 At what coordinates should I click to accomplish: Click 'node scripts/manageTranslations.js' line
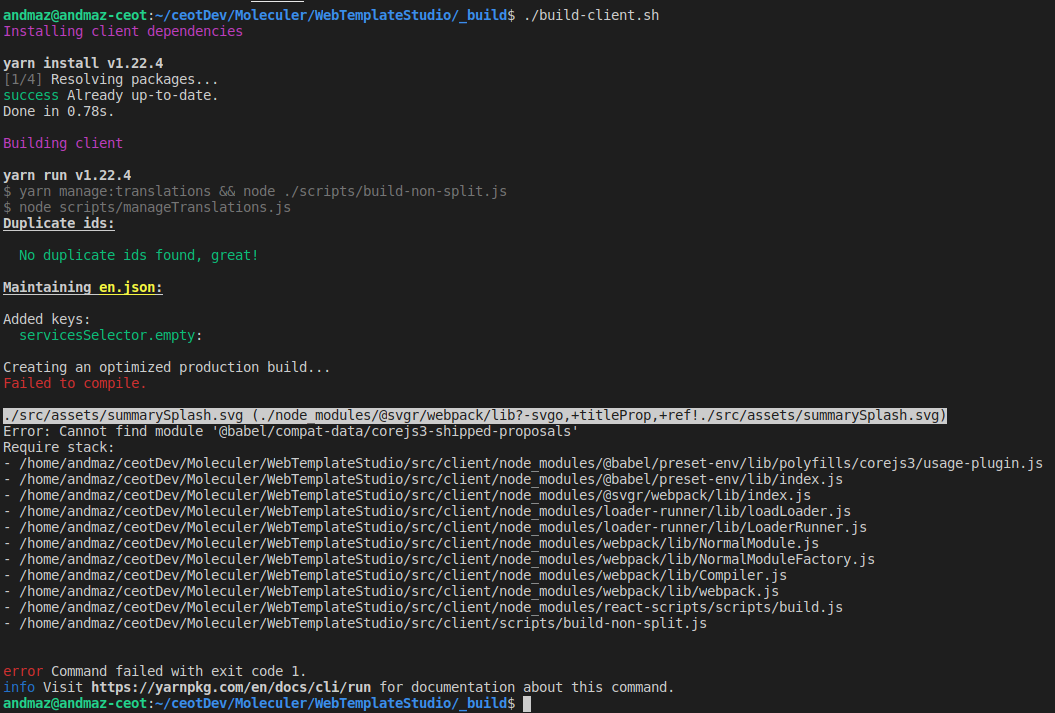147,208
